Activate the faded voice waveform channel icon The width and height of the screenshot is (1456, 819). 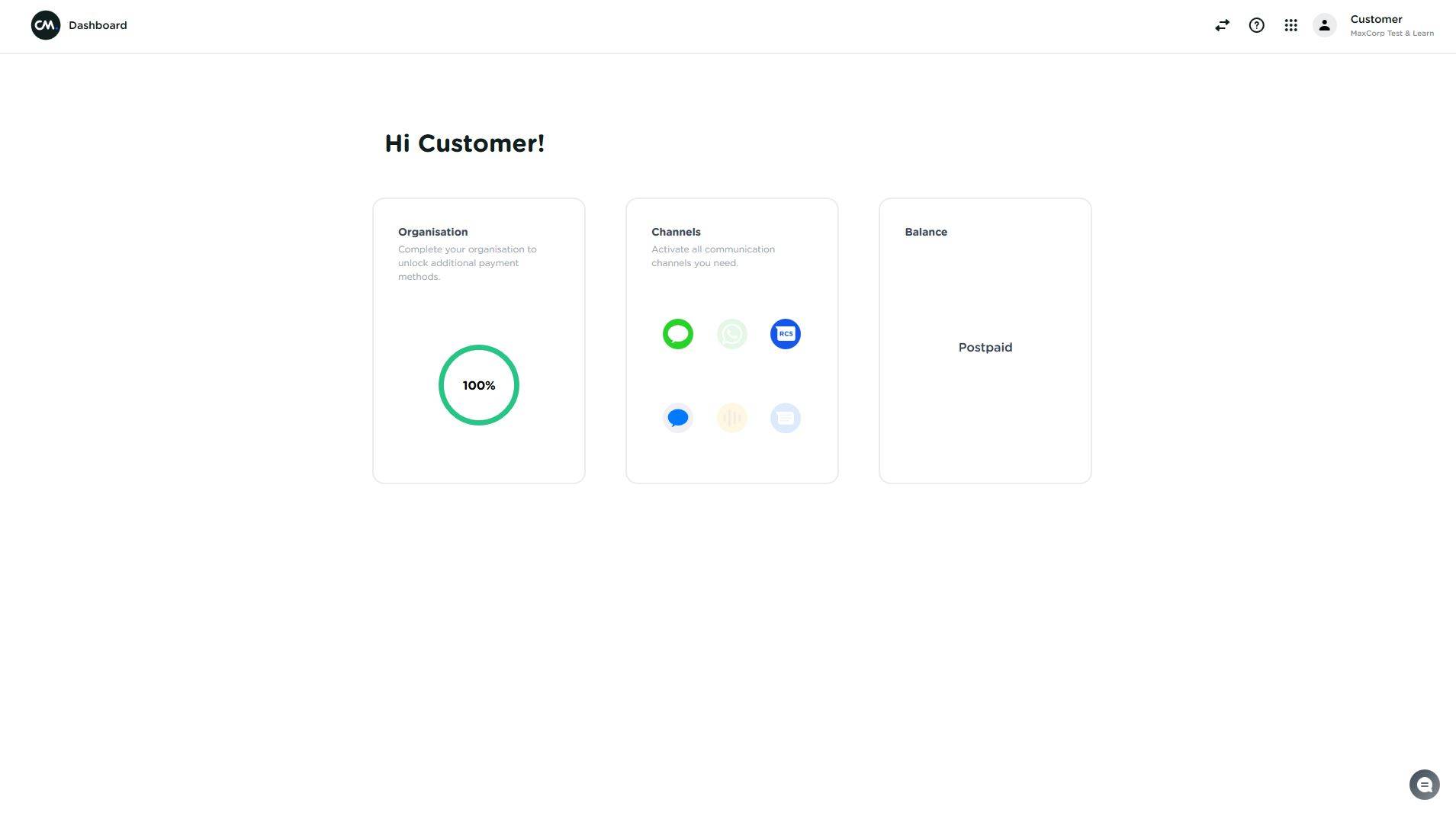coord(731,418)
